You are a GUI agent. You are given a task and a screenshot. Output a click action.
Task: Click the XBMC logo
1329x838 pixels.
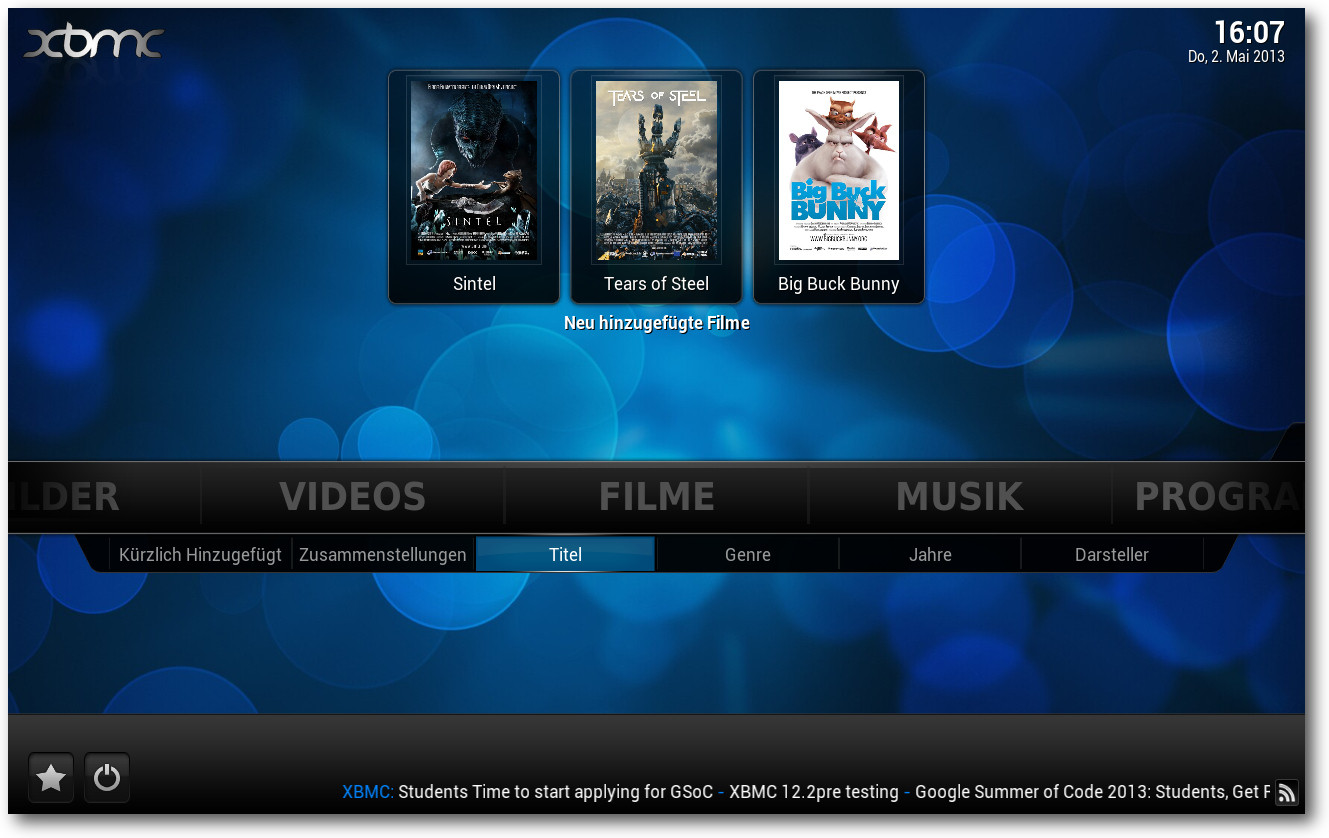94,44
